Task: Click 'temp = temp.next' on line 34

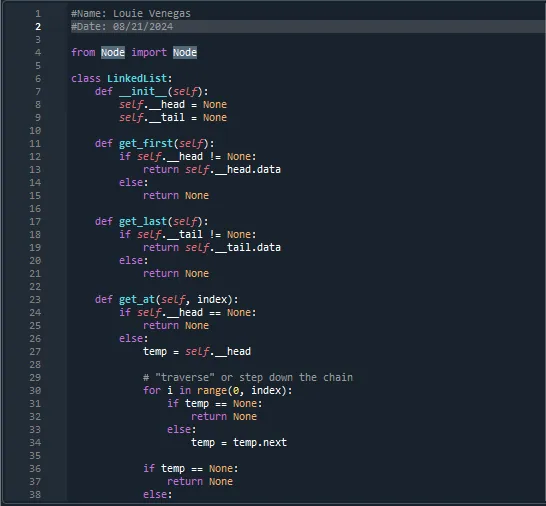Action: [239, 443]
